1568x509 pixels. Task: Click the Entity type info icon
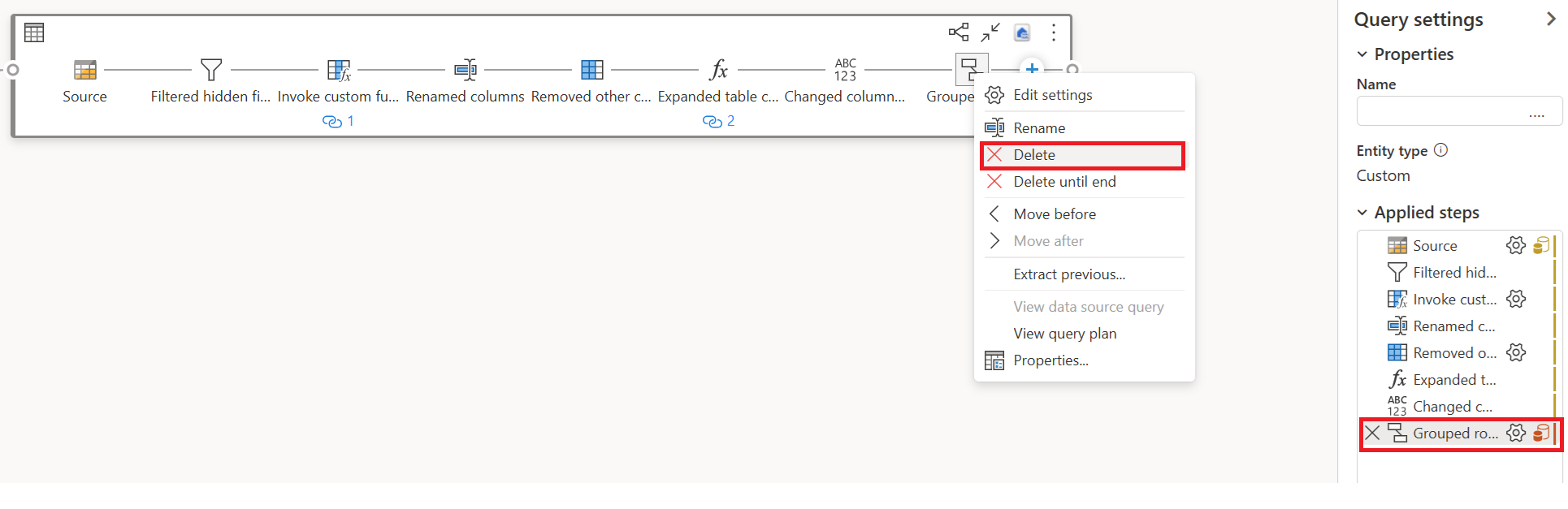[x=1441, y=150]
